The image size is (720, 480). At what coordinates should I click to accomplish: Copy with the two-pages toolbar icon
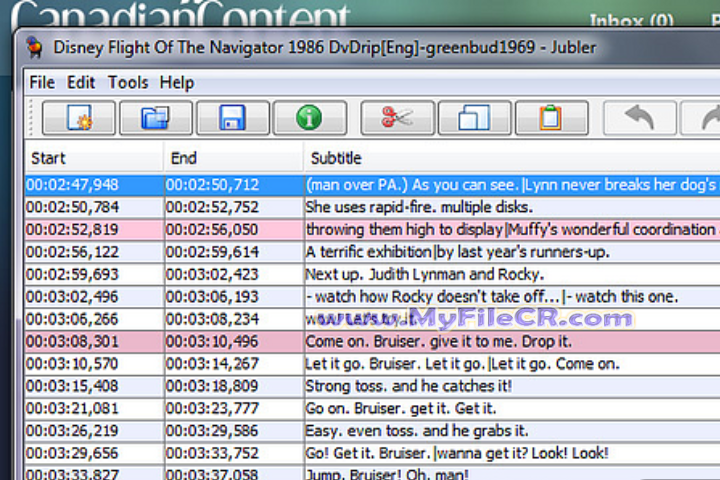pyautogui.click(x=474, y=118)
